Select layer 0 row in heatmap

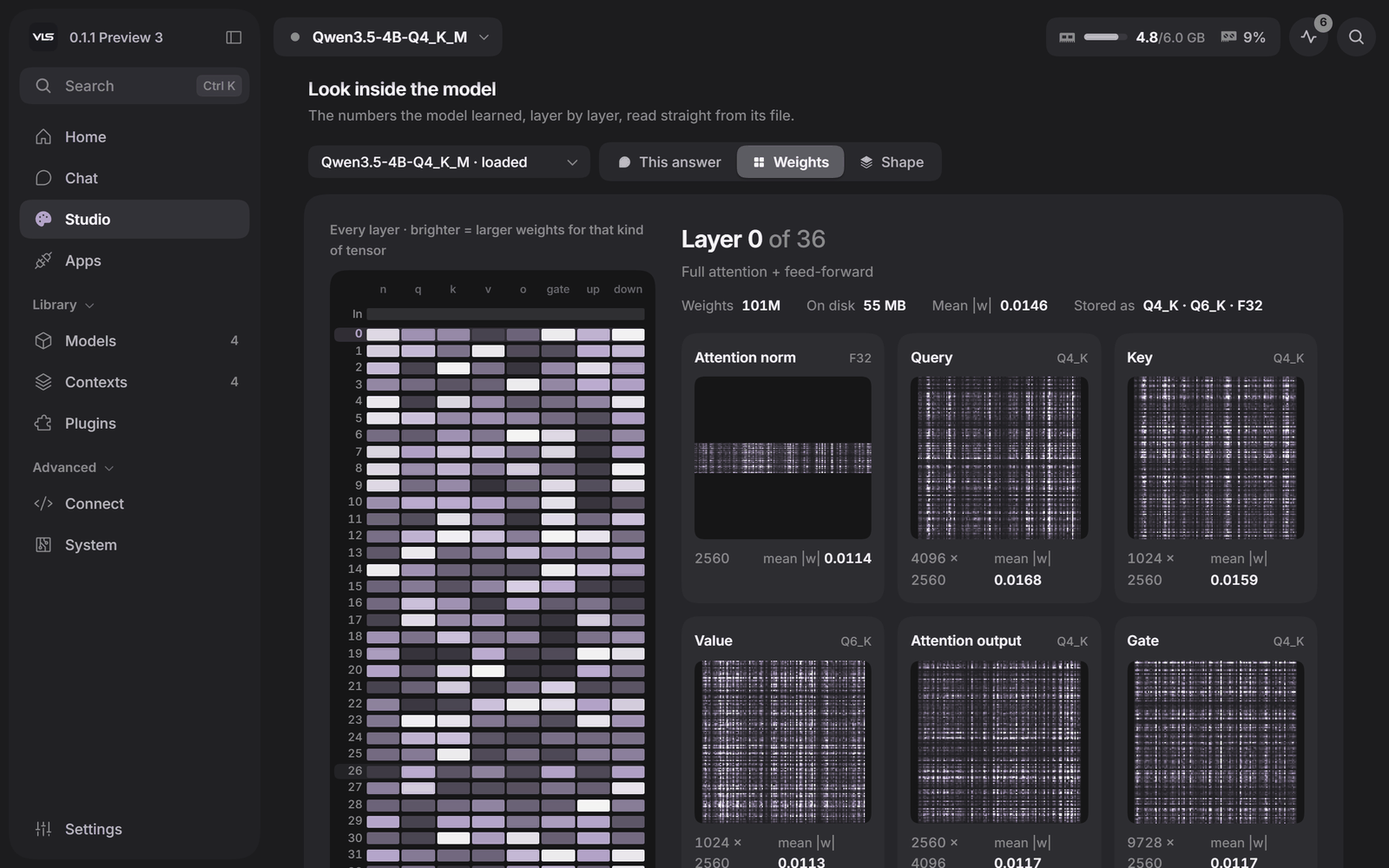pyautogui.click(x=490, y=334)
